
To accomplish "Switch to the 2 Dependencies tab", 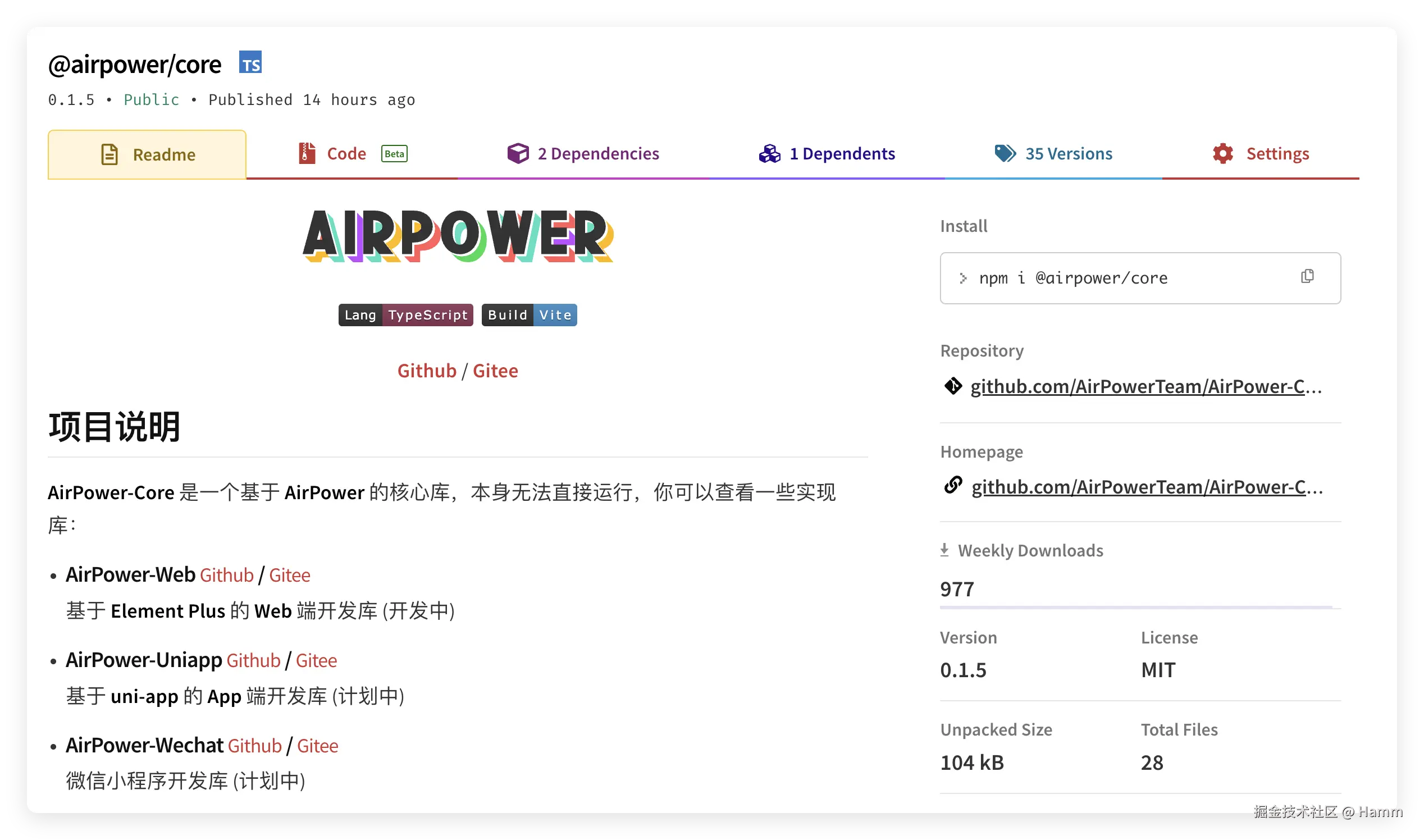I will (598, 153).
